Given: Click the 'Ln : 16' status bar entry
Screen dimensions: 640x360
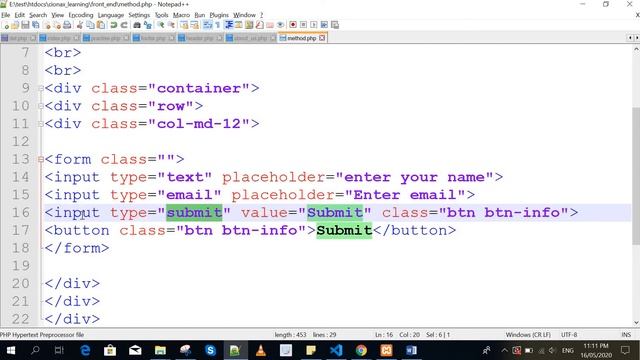Looking at the screenshot, I should pos(384,335).
